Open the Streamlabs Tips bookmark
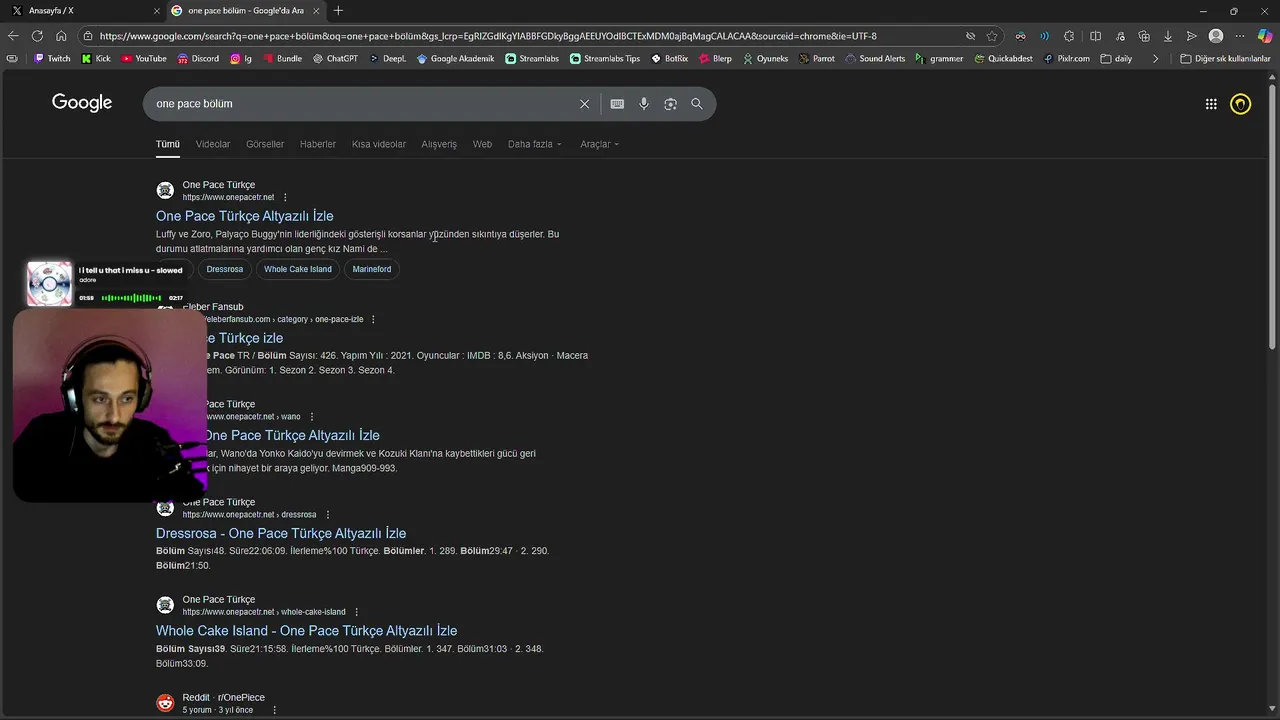 click(x=605, y=59)
